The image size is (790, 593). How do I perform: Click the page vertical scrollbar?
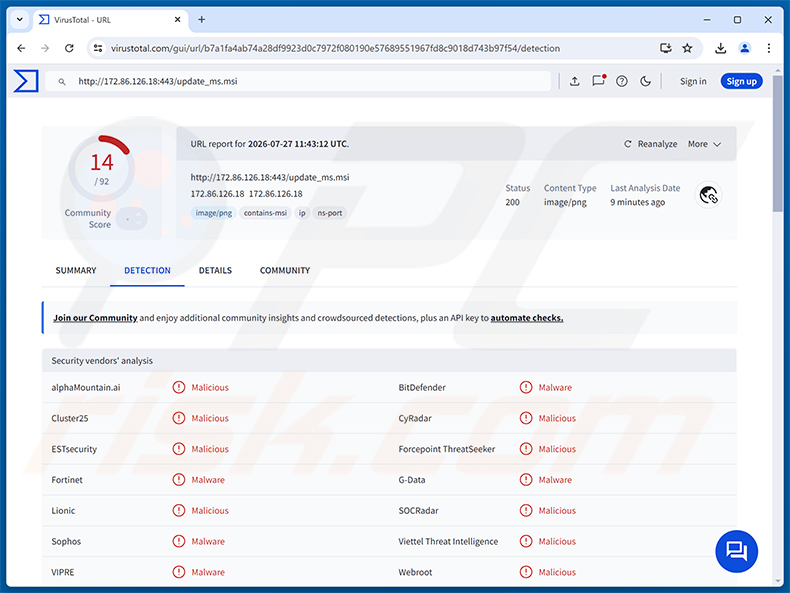778,144
